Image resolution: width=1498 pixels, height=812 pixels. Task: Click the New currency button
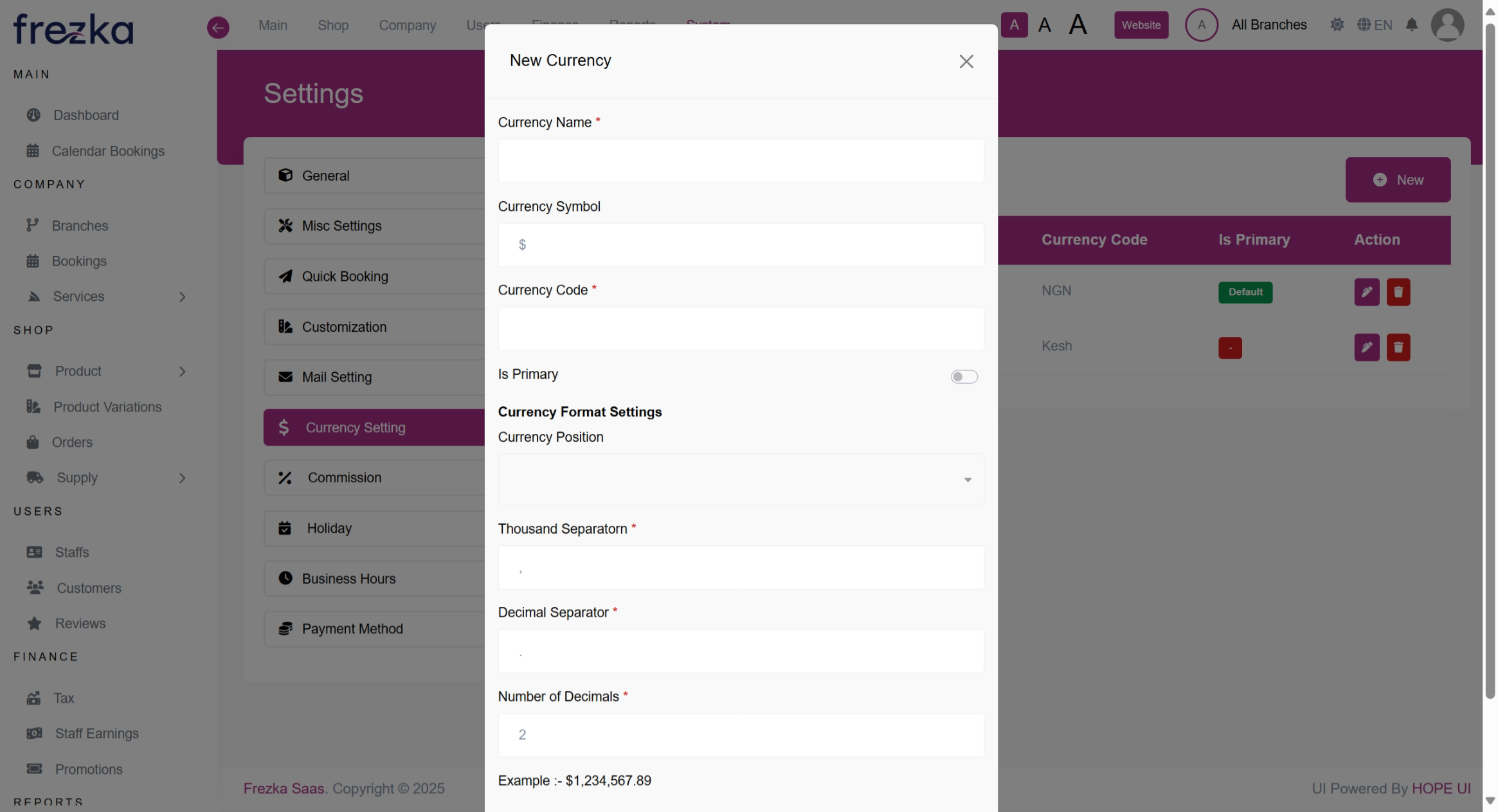coord(1397,180)
